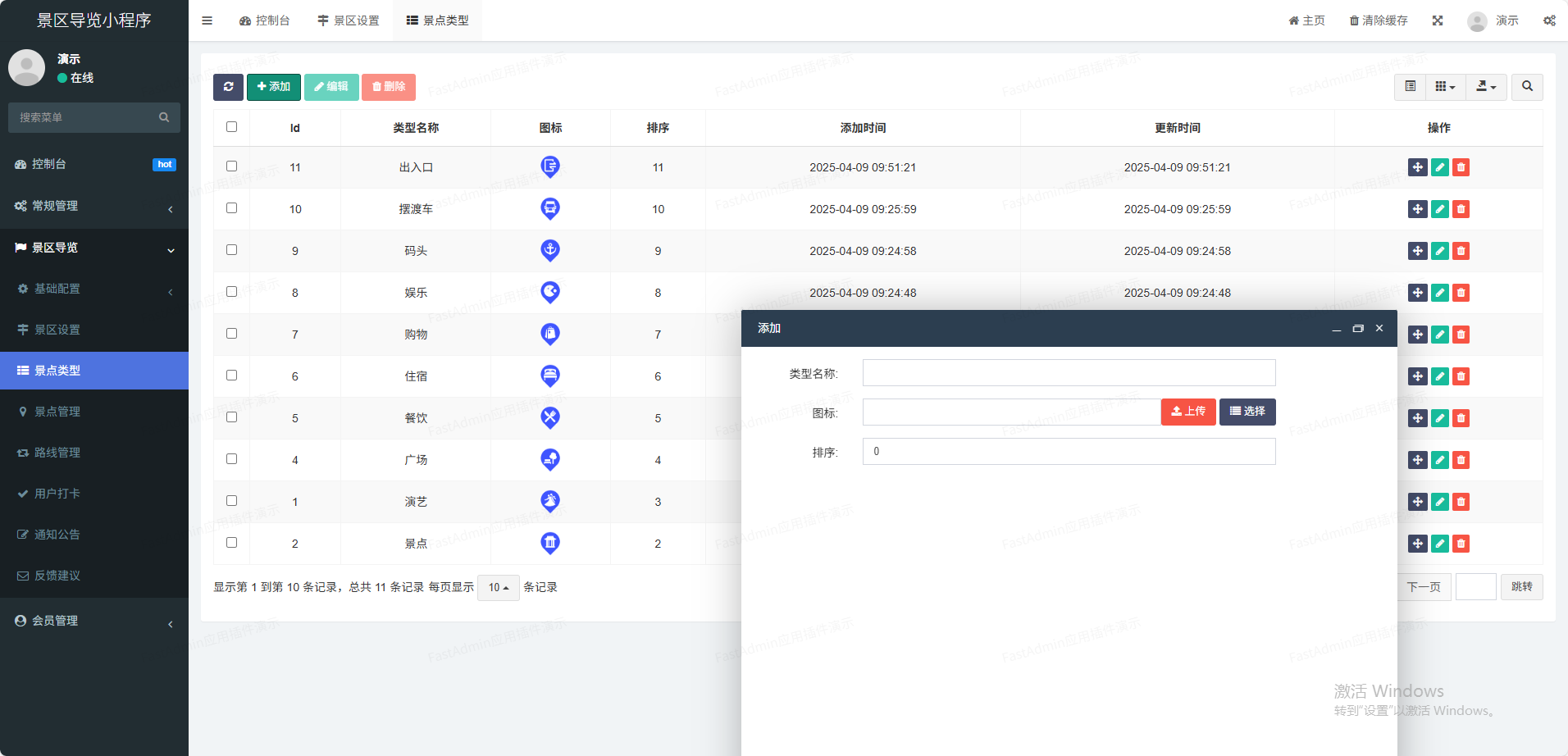This screenshot has width=1568, height=756.
Task: Expand the 会员管理 sidebar menu
Action: [94, 622]
